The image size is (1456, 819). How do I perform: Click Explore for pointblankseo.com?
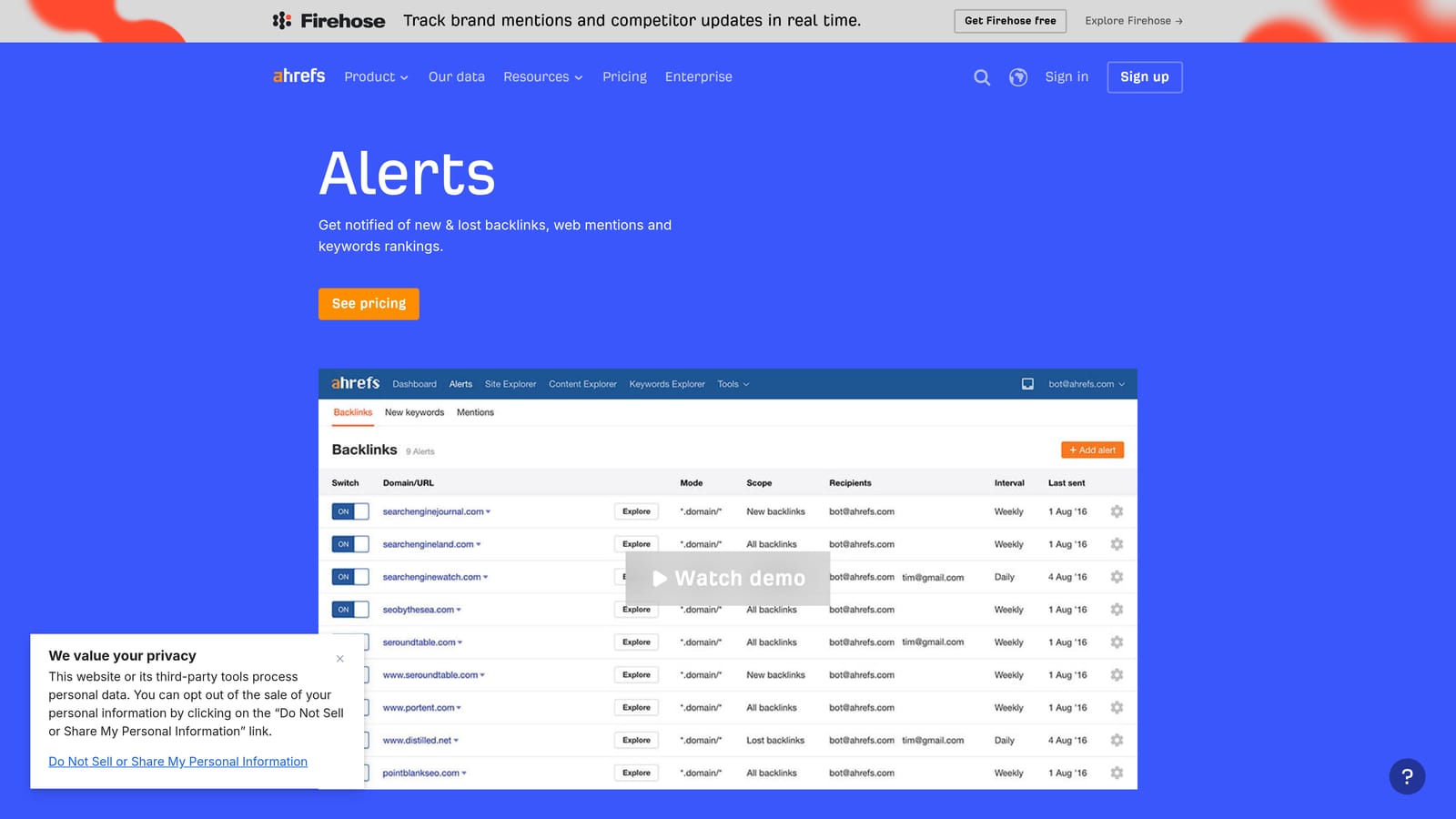(x=636, y=773)
